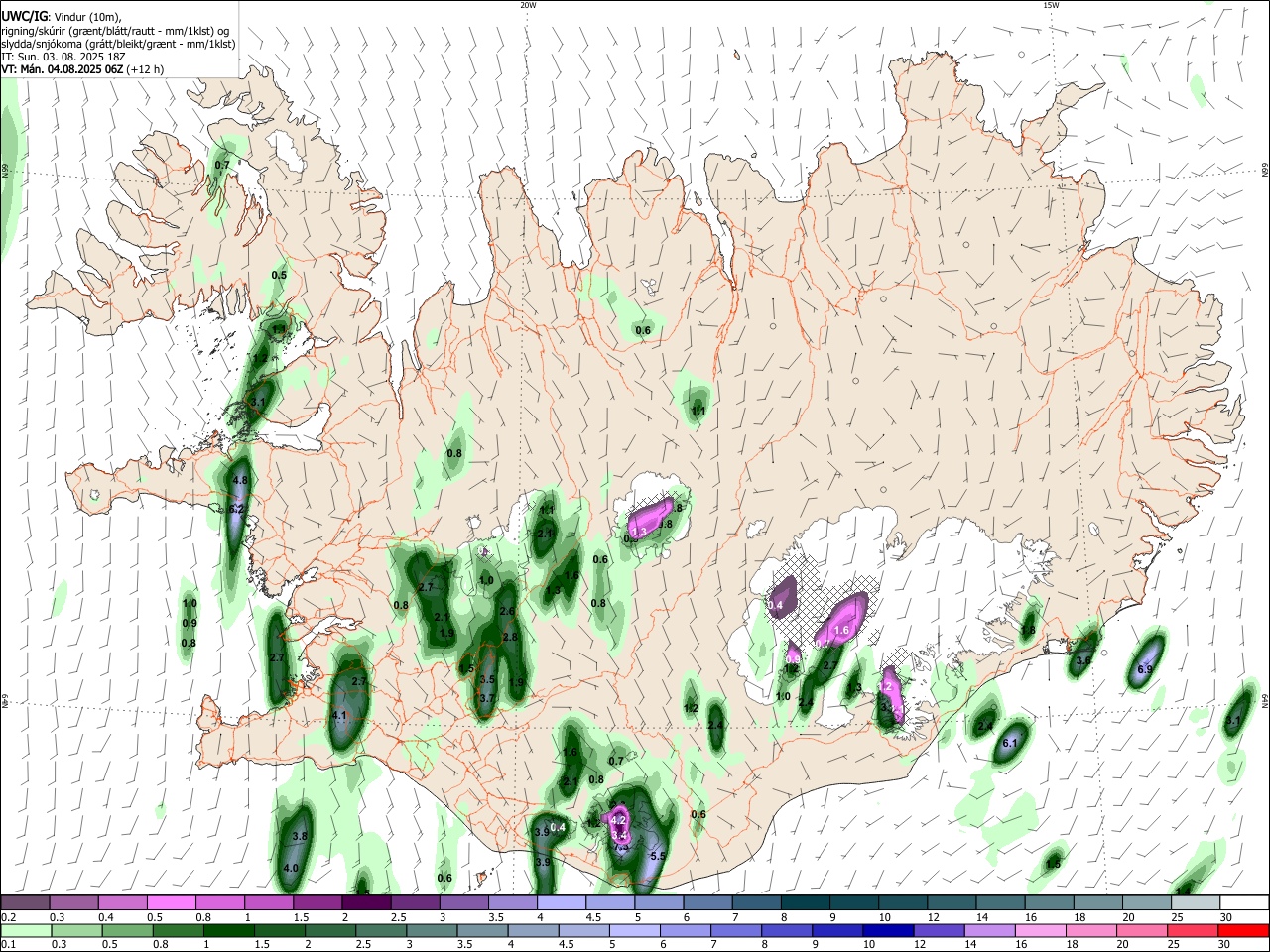Viewport: 1270px width, 952px height.
Task: Click the 0.9 value off the west coast
Action: [x=190, y=623]
